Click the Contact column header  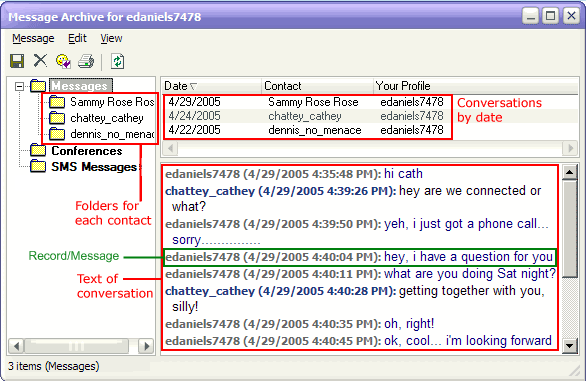click(317, 86)
